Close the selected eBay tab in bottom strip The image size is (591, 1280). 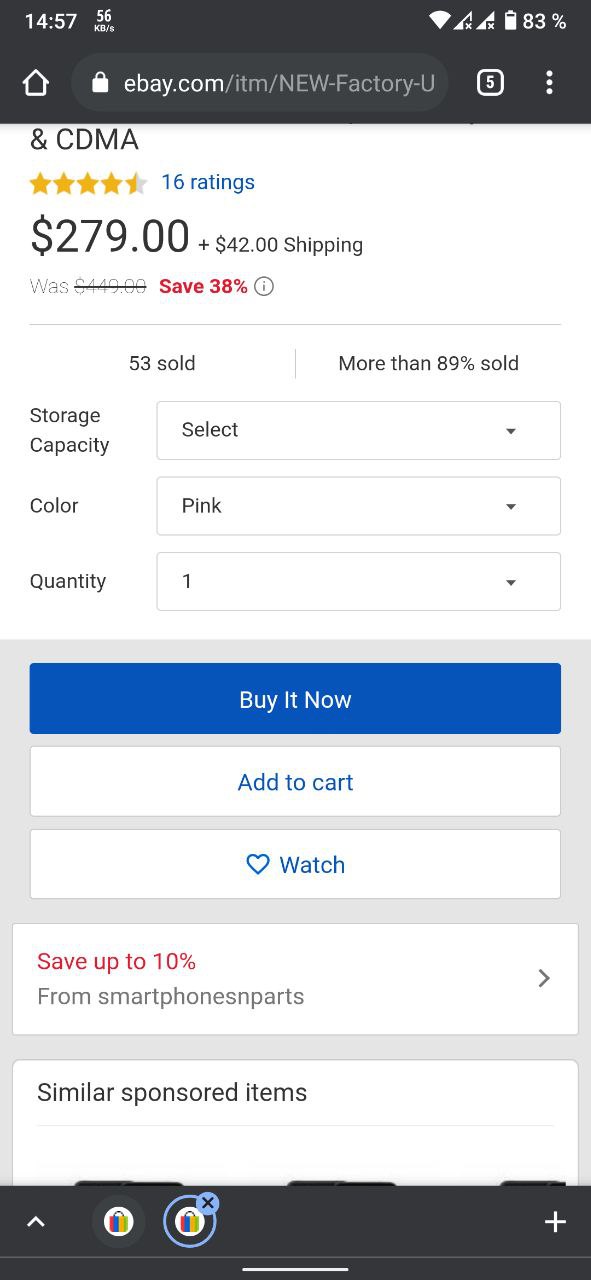coord(208,1203)
